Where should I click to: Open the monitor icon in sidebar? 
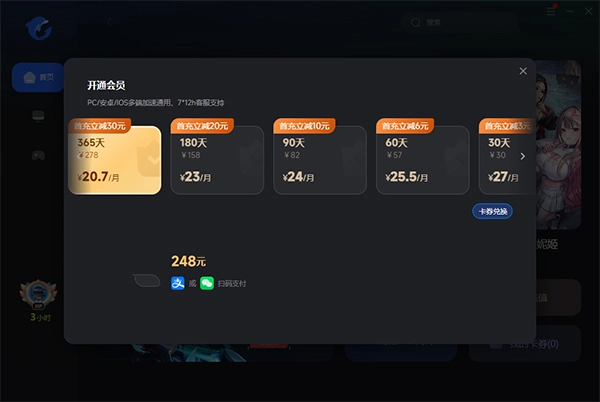point(38,116)
